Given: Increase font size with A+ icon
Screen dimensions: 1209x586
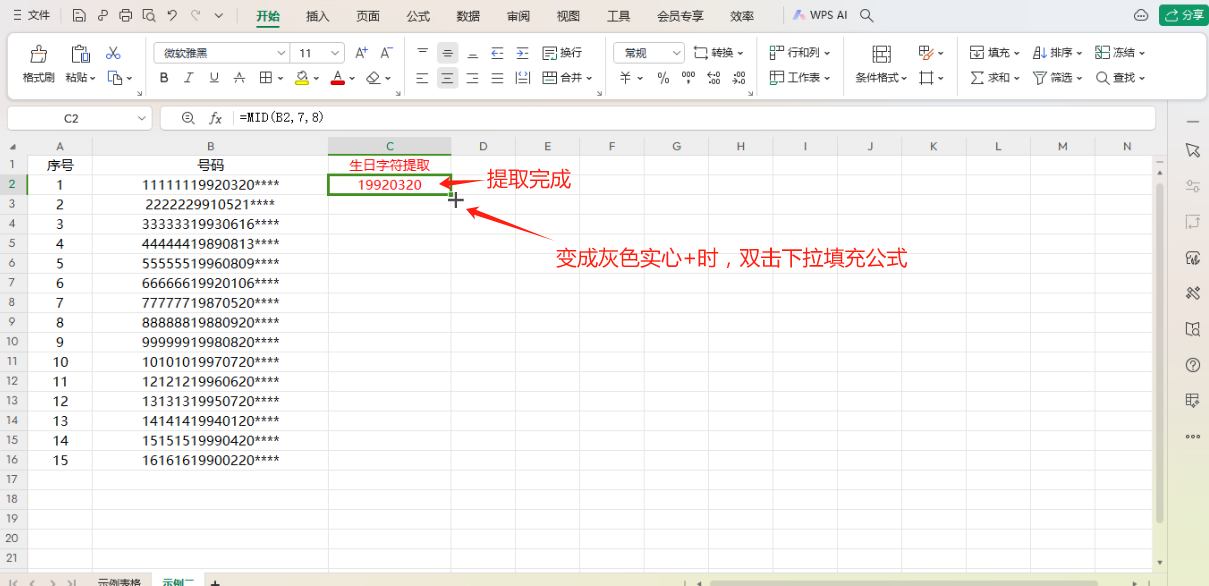Looking at the screenshot, I should (361, 53).
